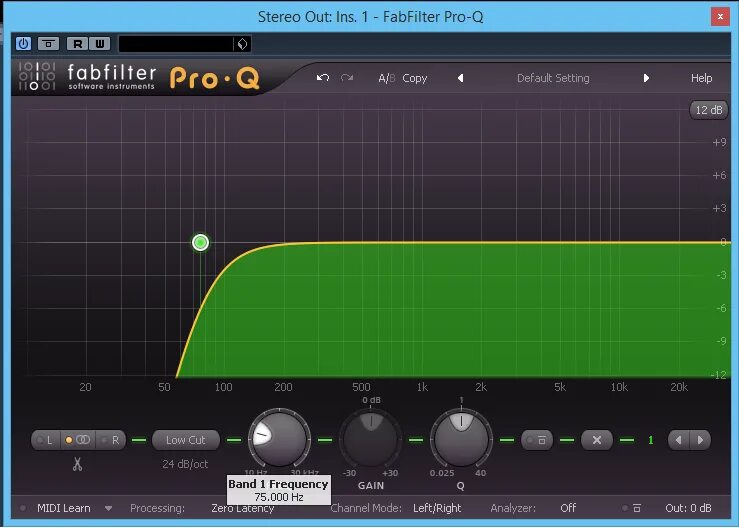Click the green band number 1
The height and width of the screenshot is (528, 739).
[x=651, y=440]
